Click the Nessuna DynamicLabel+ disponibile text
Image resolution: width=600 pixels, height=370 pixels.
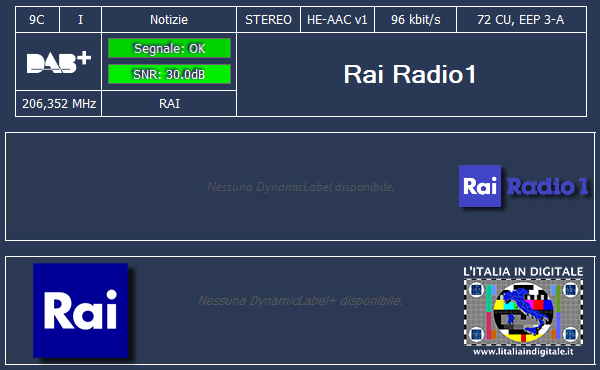coord(300,300)
